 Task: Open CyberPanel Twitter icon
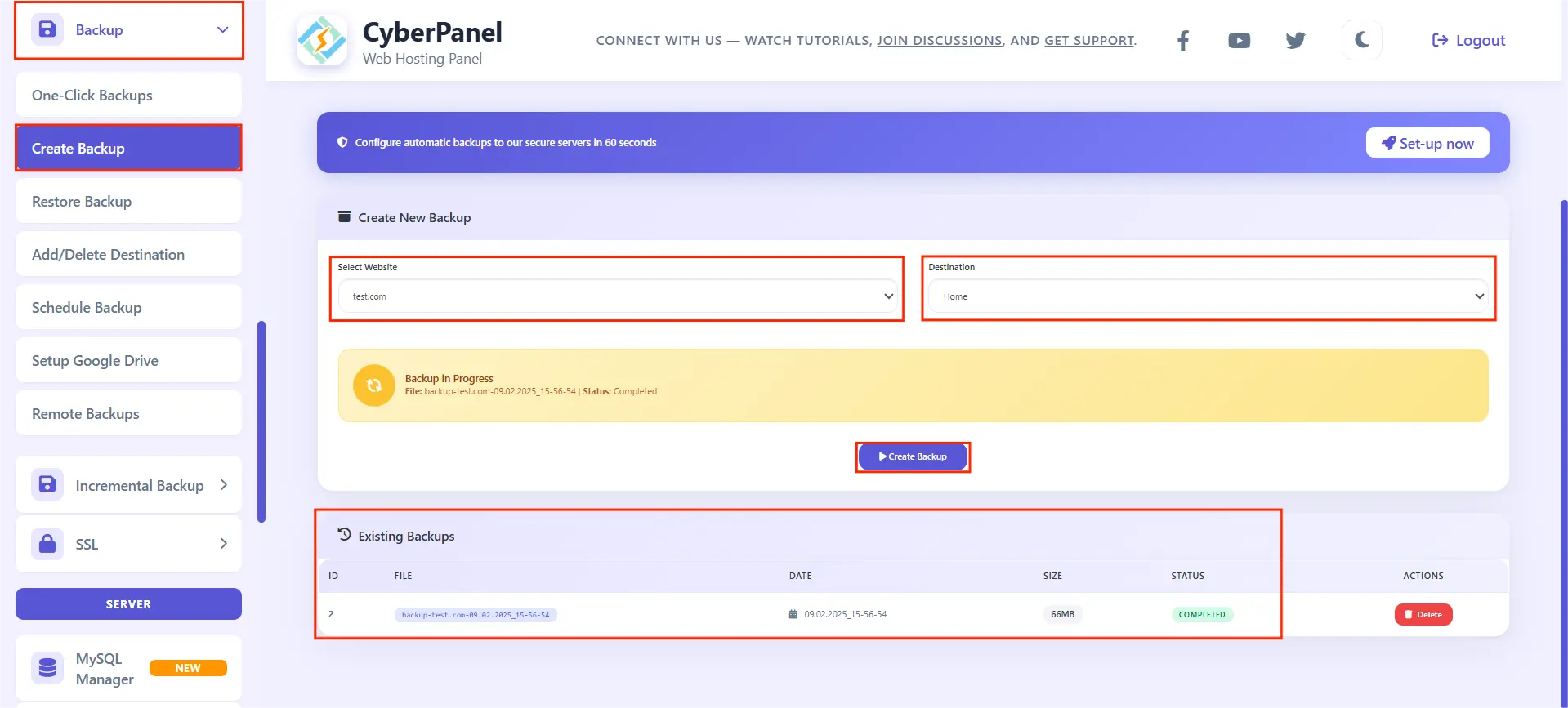(x=1295, y=40)
